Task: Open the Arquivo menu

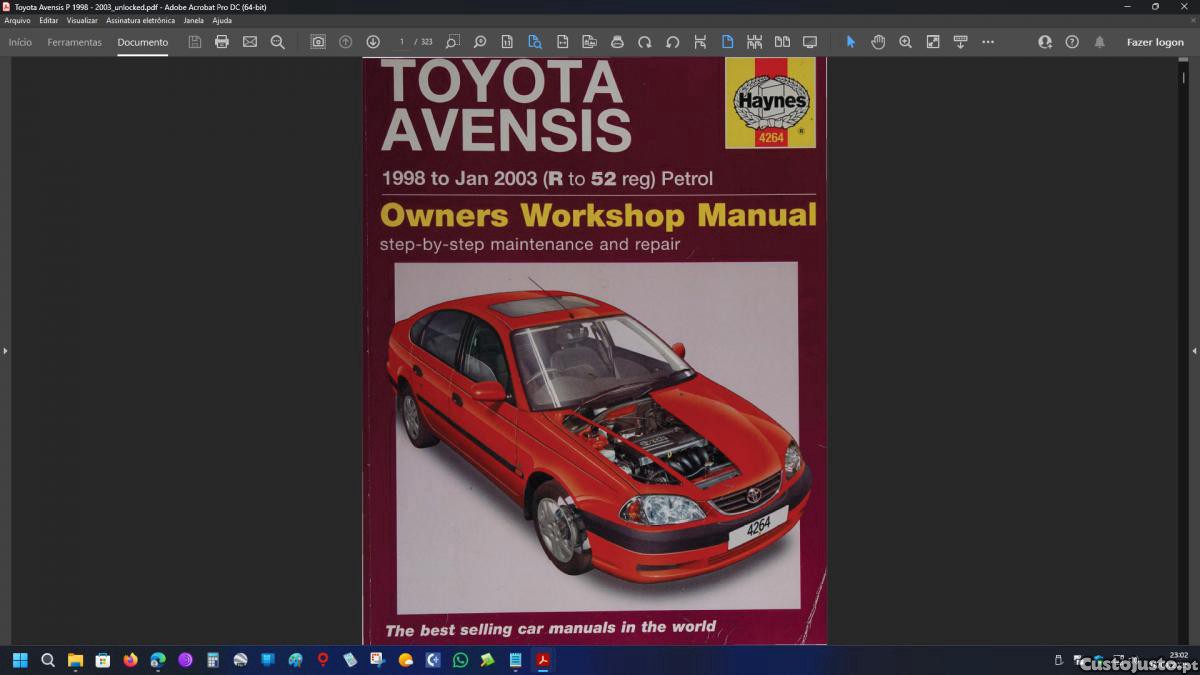Action: tap(17, 20)
